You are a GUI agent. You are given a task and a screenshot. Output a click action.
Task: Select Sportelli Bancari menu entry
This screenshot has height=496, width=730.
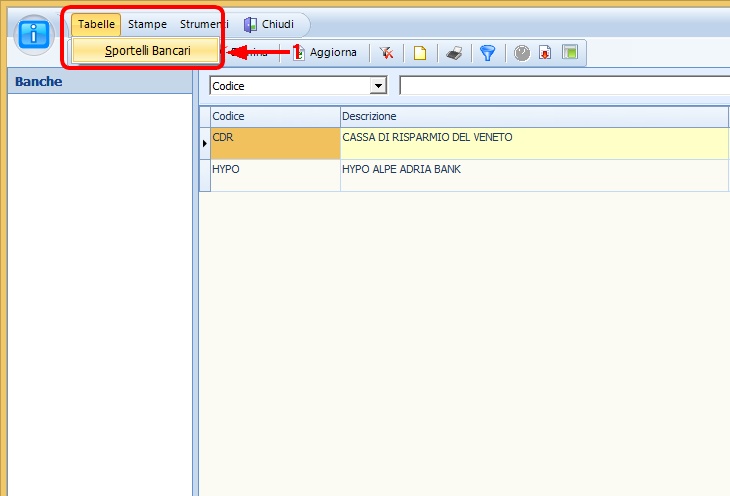point(147,50)
